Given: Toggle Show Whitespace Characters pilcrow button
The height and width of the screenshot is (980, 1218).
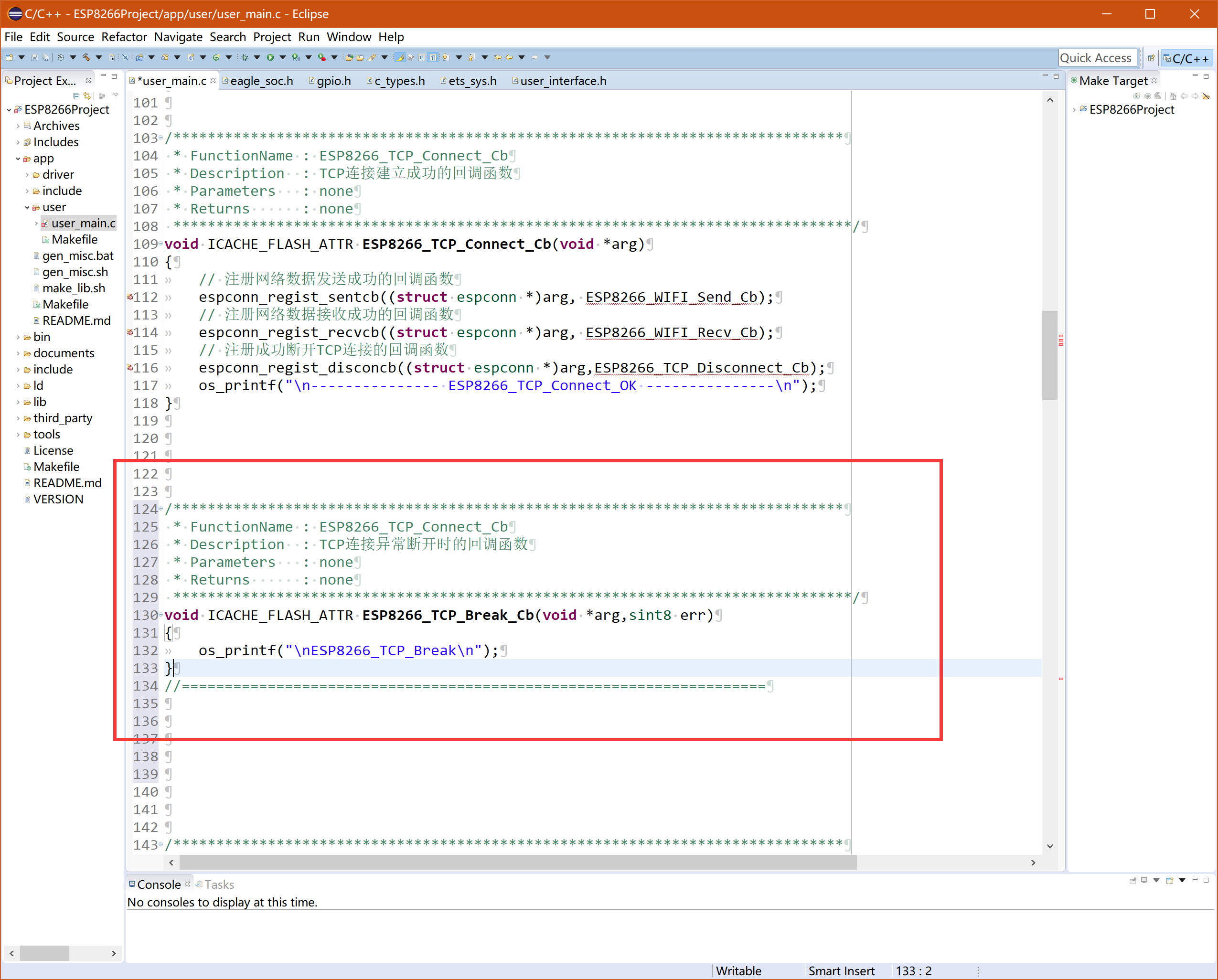Looking at the screenshot, I should 433,57.
